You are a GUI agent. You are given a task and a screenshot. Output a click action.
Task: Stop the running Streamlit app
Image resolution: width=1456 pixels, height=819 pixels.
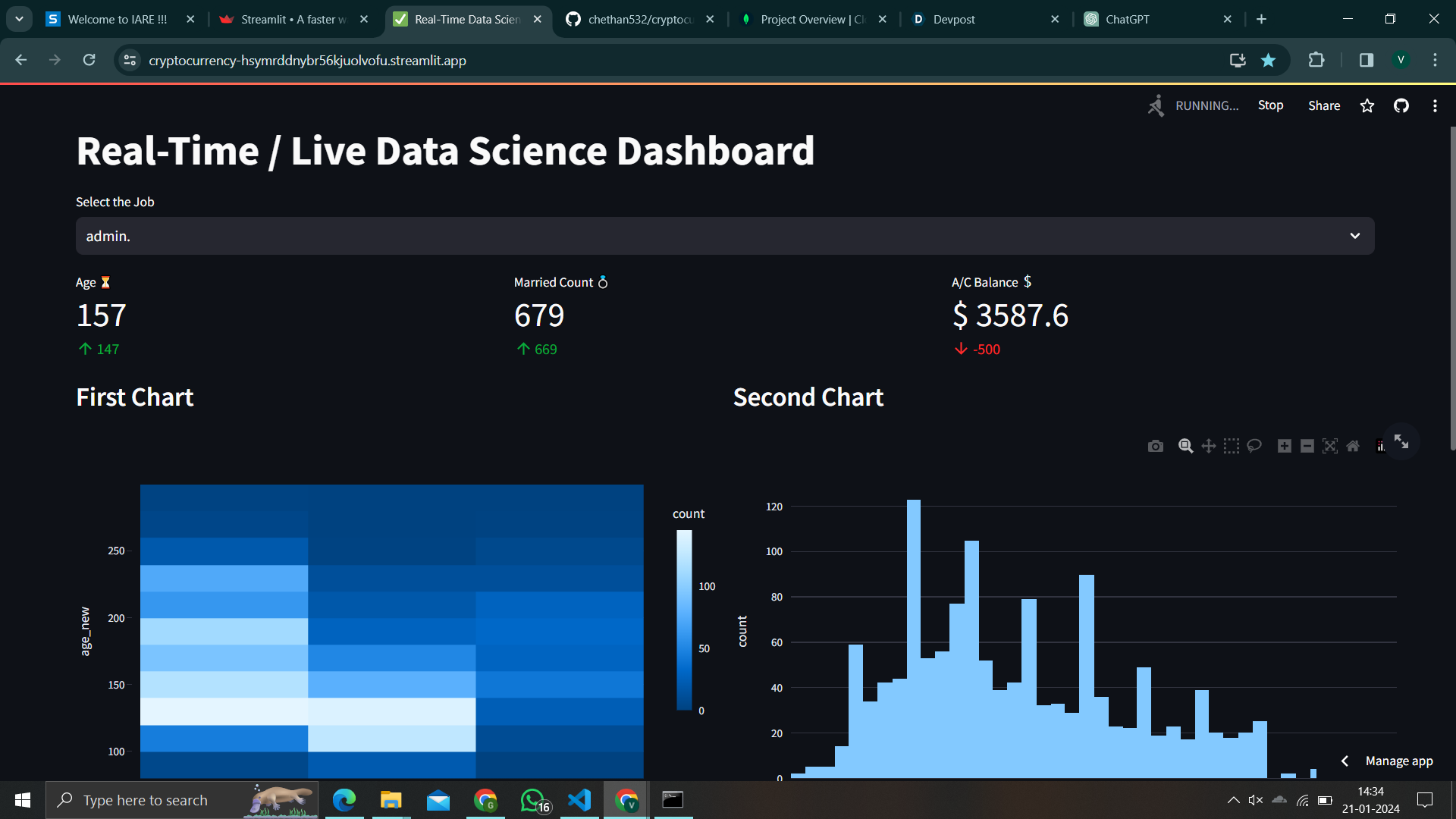[x=1270, y=105]
